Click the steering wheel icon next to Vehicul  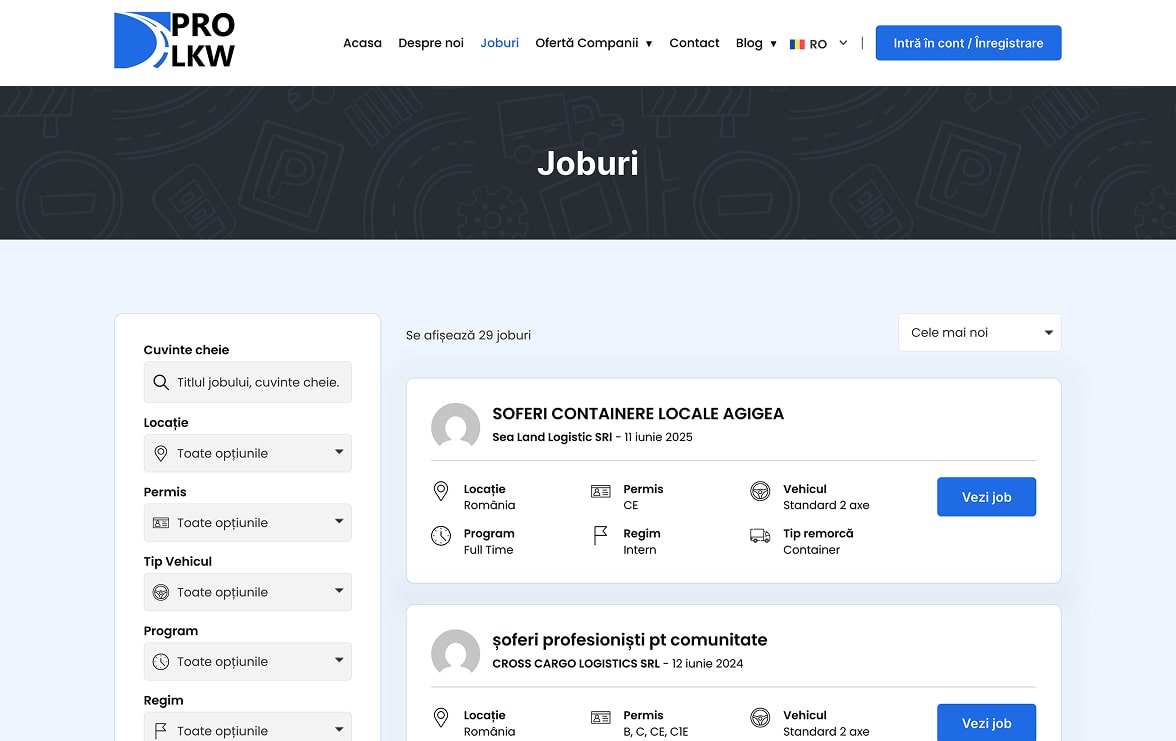tap(760, 491)
